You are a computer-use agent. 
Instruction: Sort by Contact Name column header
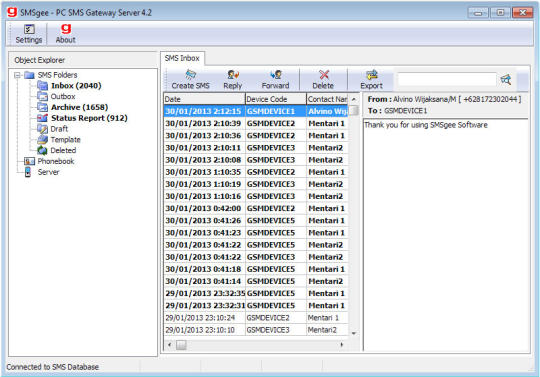pyautogui.click(x=327, y=99)
